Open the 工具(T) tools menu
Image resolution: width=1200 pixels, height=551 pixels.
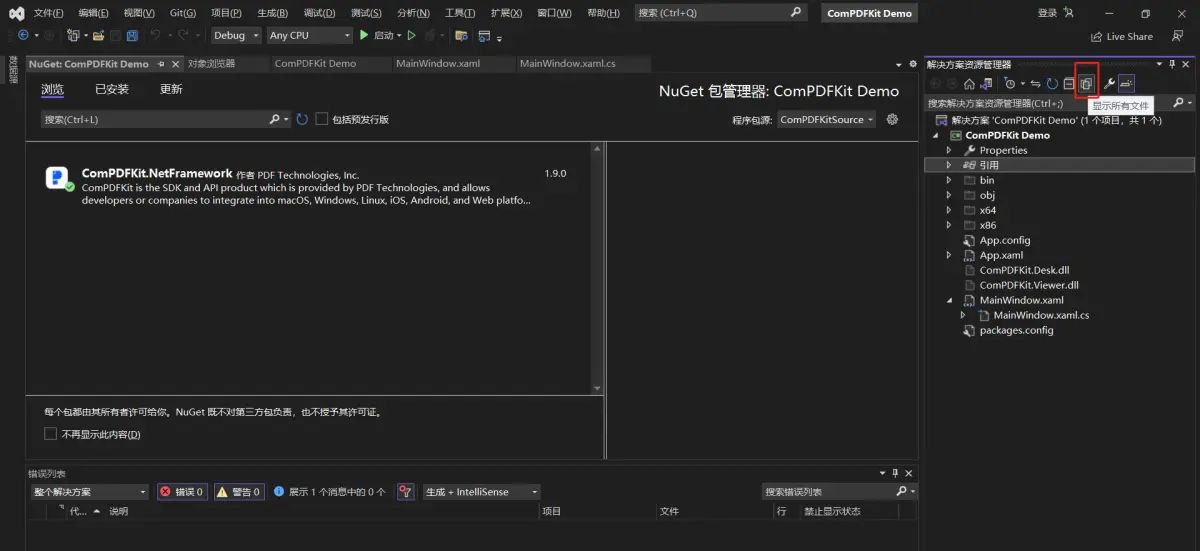click(x=459, y=13)
